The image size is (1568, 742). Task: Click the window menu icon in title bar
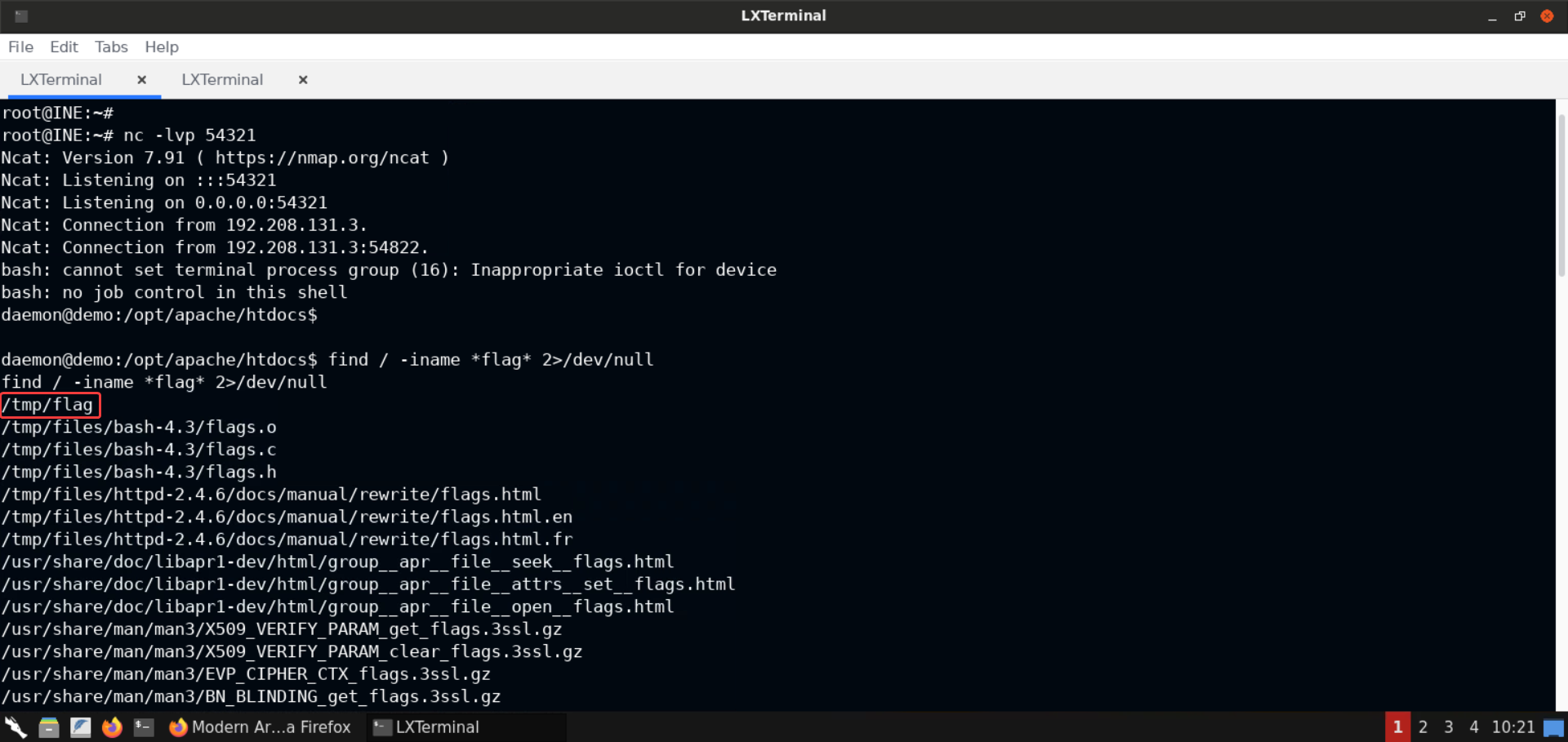(x=21, y=16)
